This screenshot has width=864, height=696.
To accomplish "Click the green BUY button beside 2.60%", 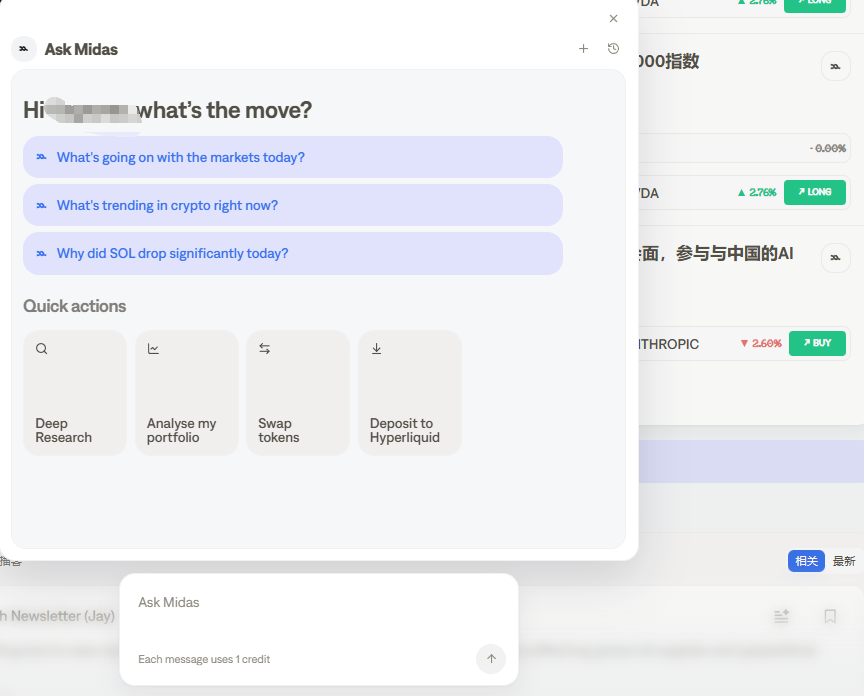I will (x=817, y=343).
